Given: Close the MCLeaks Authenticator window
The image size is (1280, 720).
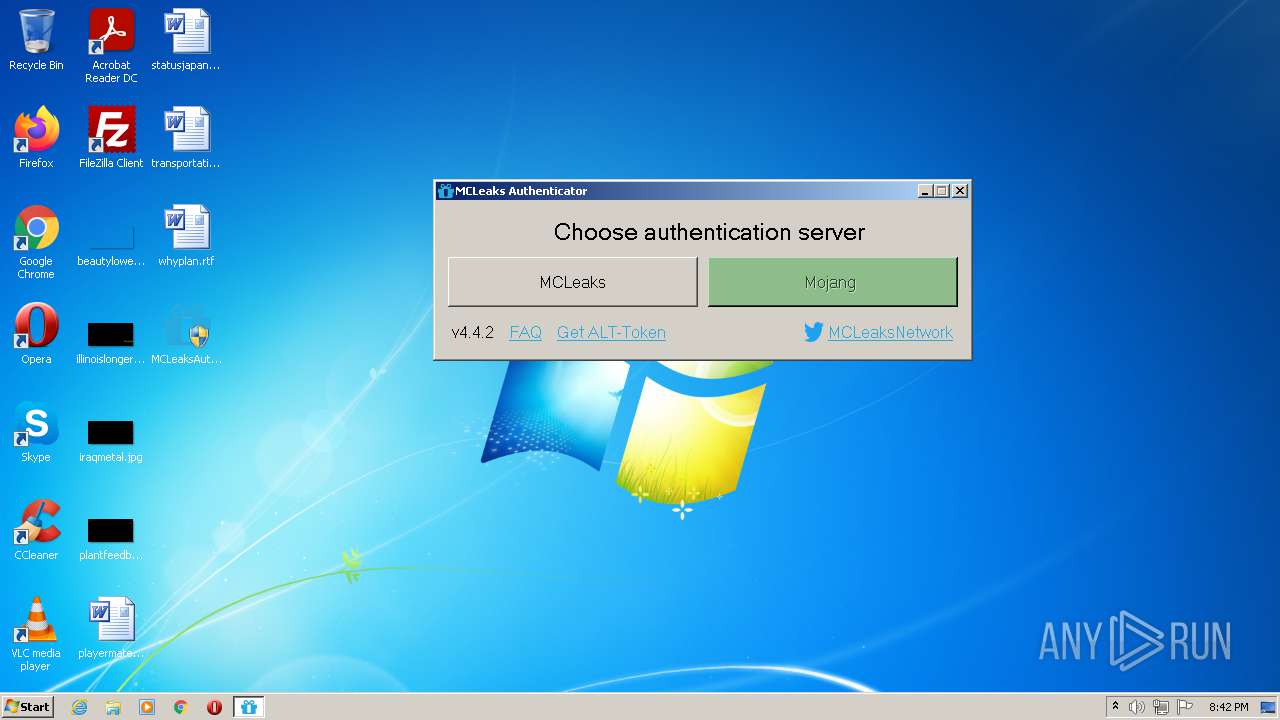Looking at the screenshot, I should [x=960, y=191].
